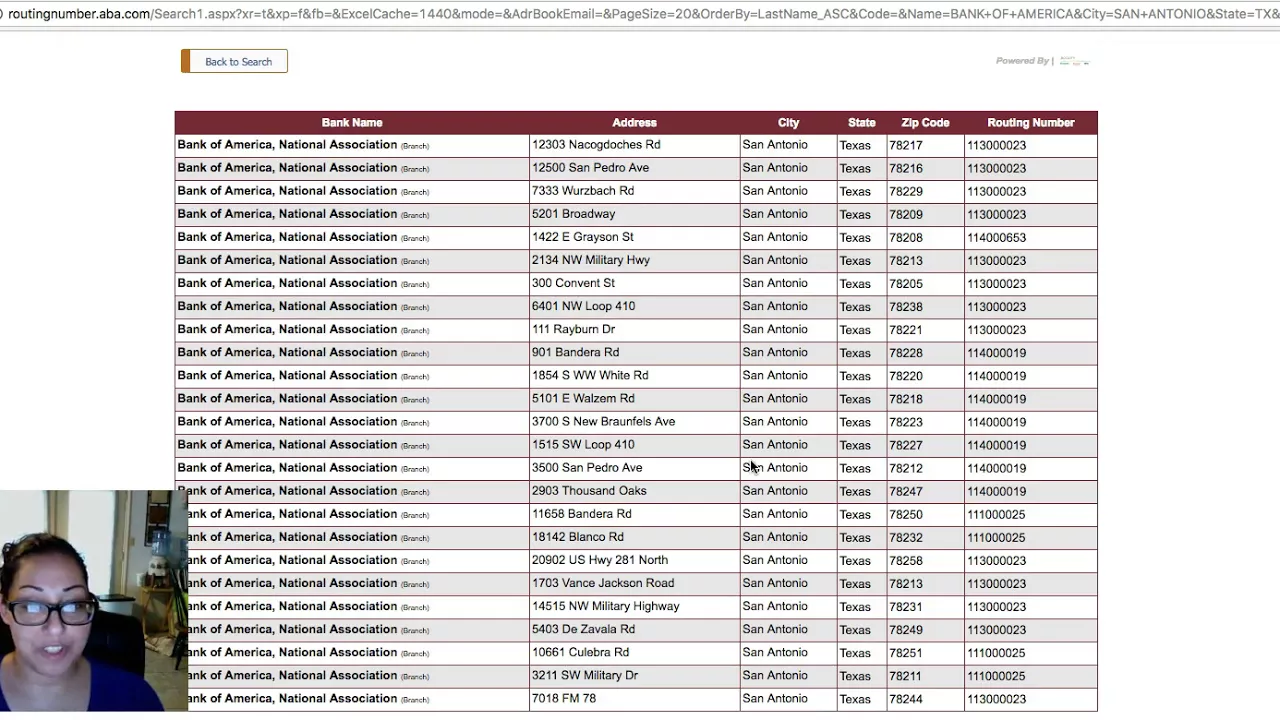Select the 2134 NW Military Hwy address

(x=591, y=260)
